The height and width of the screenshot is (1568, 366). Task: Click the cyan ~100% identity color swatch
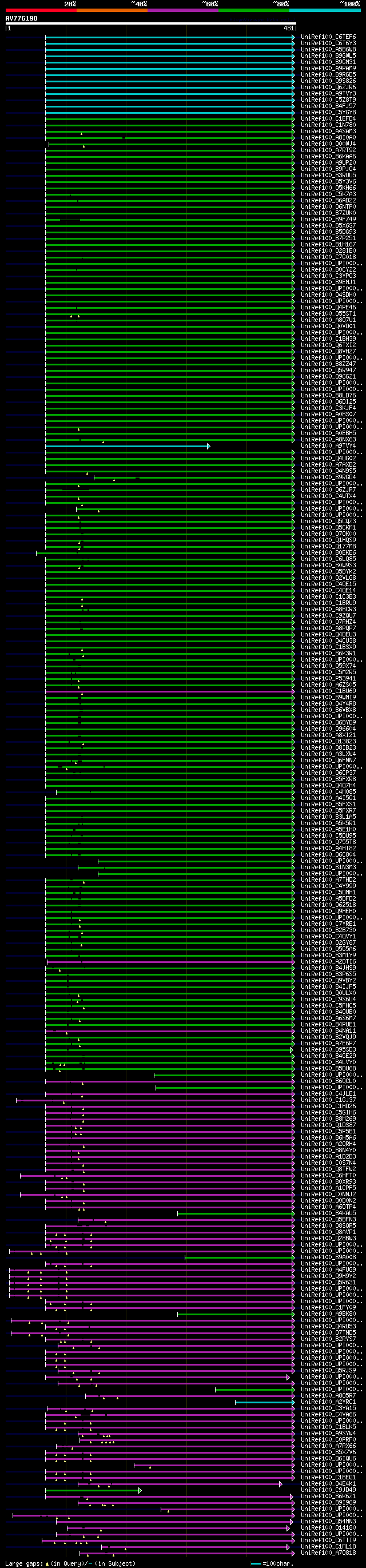(325, 10)
